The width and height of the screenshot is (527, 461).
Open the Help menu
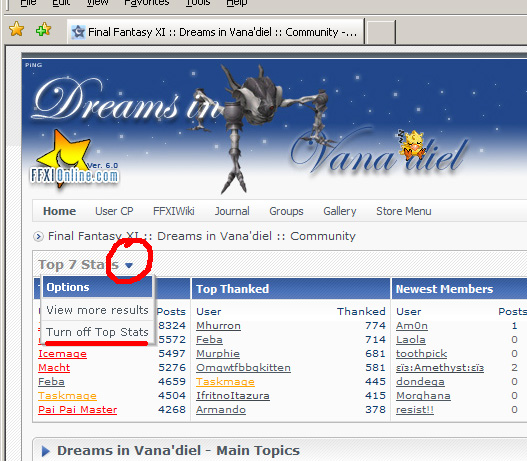[237, 3]
